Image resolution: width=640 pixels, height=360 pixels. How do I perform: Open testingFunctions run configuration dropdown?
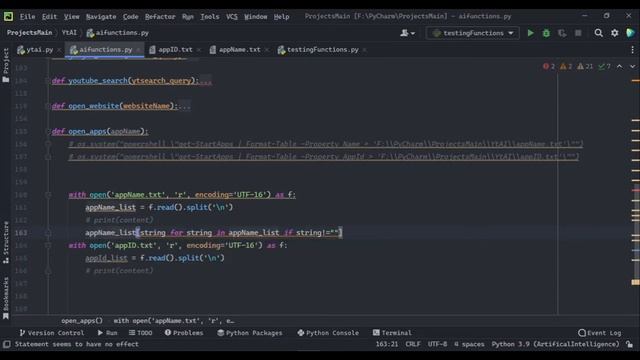tap(473, 33)
